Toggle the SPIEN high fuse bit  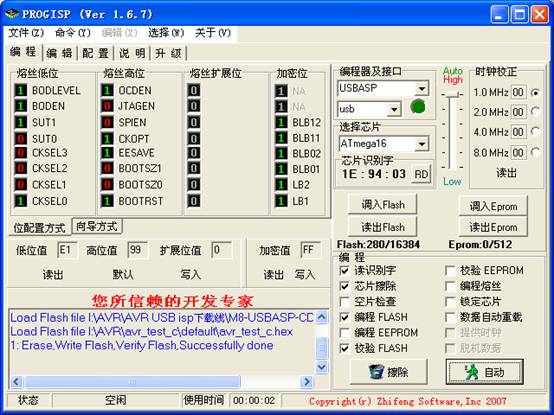coord(107,122)
